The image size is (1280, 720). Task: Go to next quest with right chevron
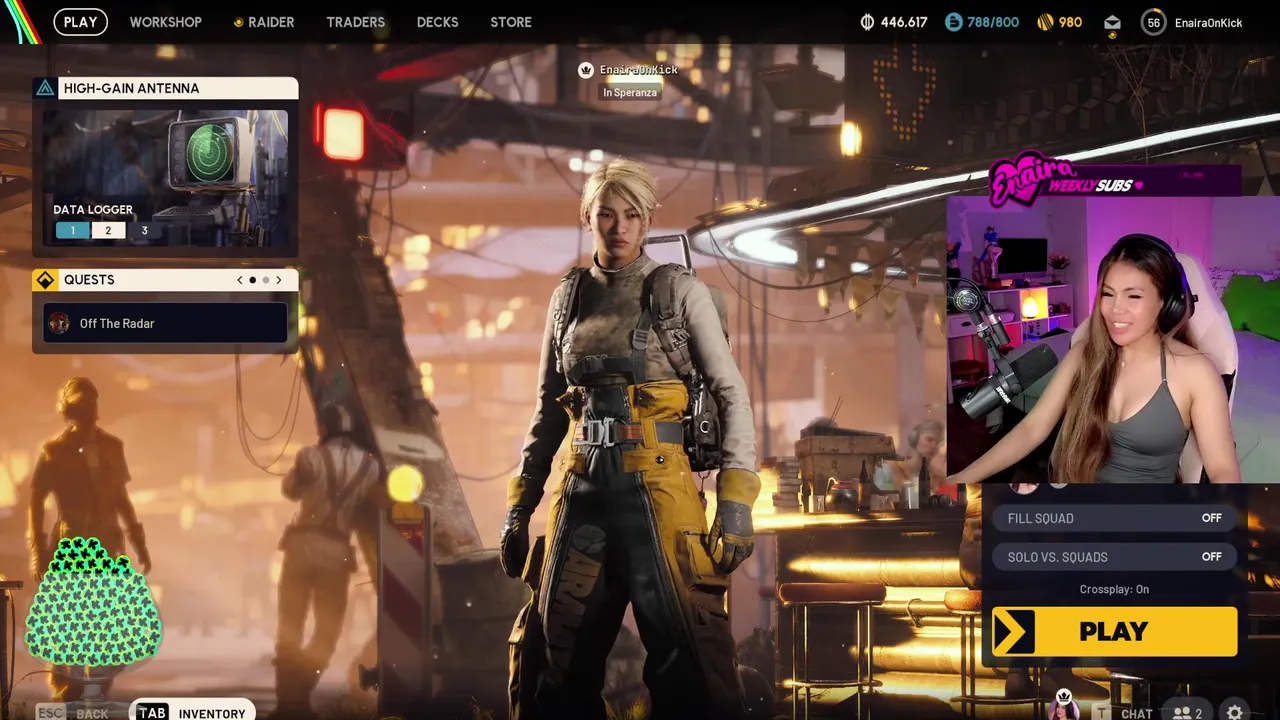[x=278, y=280]
